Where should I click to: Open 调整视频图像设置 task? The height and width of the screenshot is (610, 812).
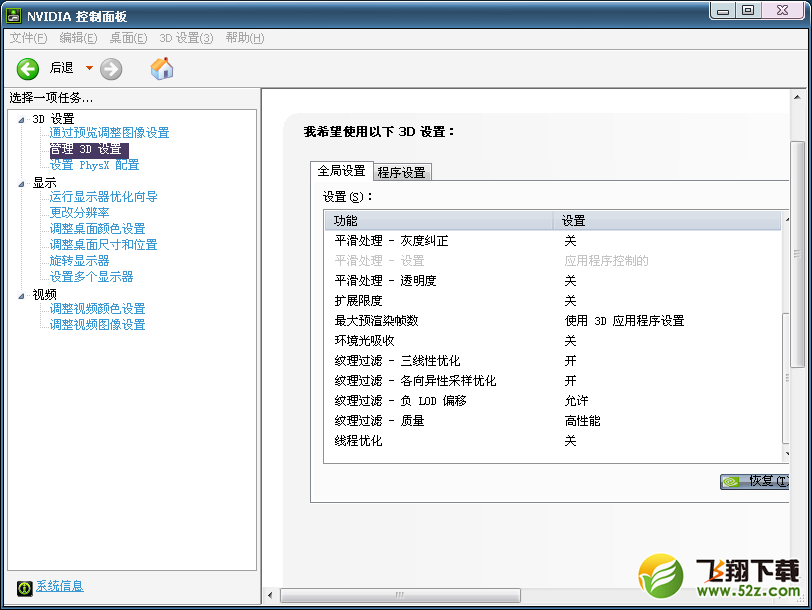tap(97, 325)
